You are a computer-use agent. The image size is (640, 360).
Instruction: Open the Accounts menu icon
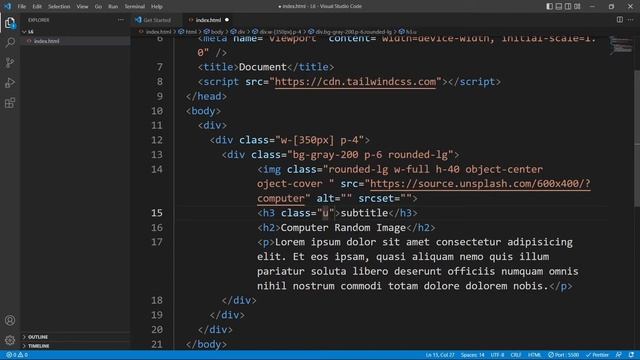pyautogui.click(x=10, y=320)
